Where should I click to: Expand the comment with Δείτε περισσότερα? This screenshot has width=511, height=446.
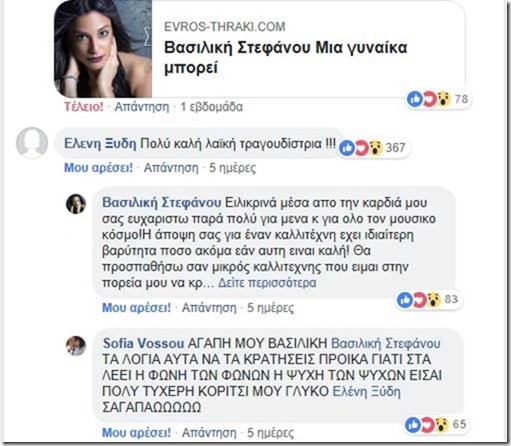point(267,283)
